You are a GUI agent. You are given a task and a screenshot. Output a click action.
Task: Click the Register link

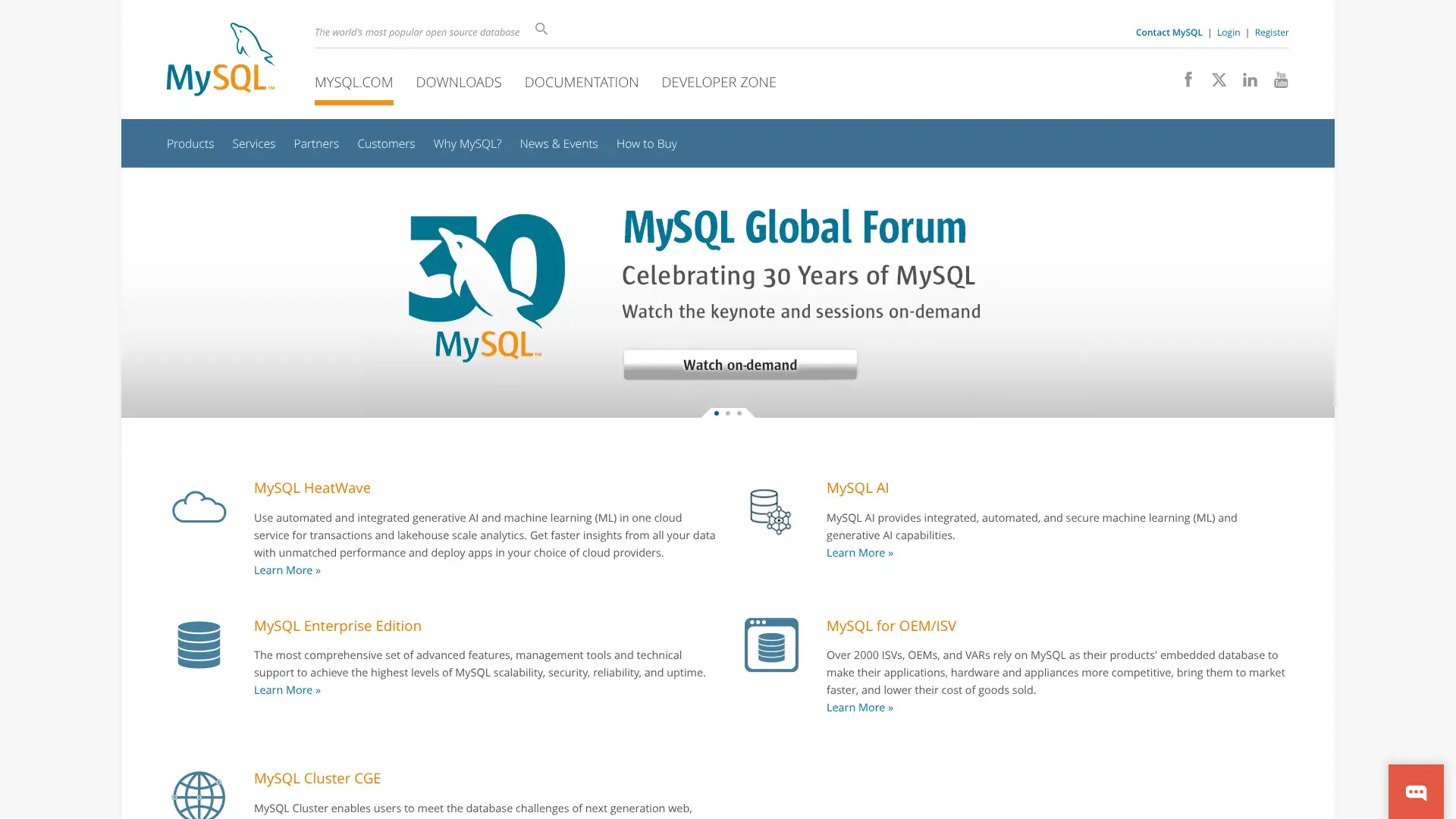click(1272, 33)
